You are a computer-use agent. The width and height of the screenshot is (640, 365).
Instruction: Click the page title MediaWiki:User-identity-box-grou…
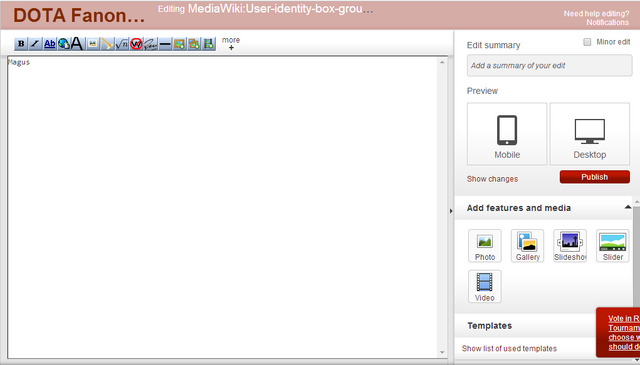pos(280,9)
